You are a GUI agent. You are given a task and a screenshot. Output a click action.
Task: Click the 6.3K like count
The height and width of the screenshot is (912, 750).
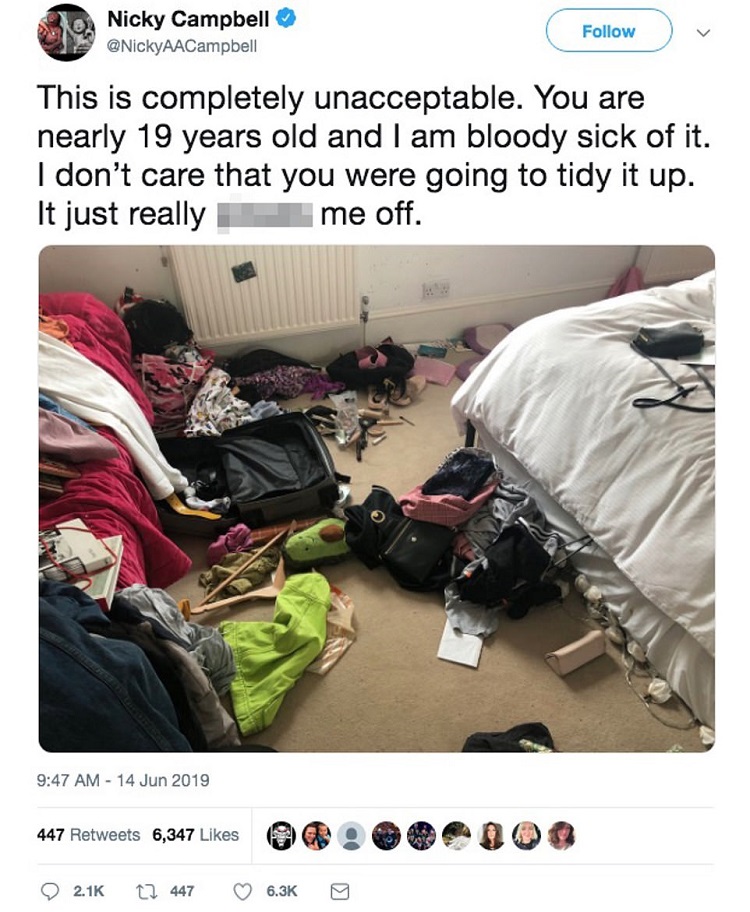pos(282,891)
